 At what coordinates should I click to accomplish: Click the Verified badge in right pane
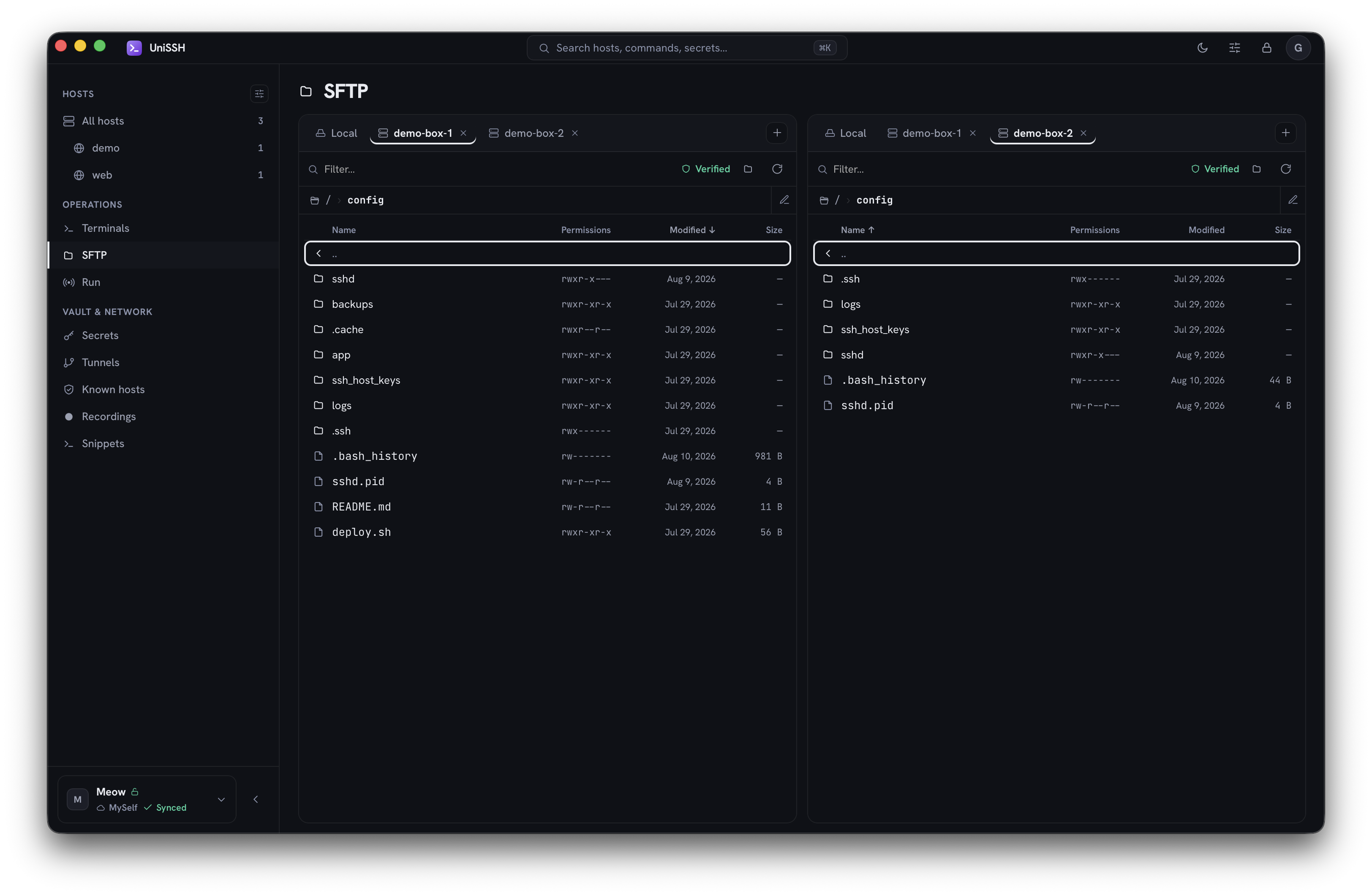1214,169
